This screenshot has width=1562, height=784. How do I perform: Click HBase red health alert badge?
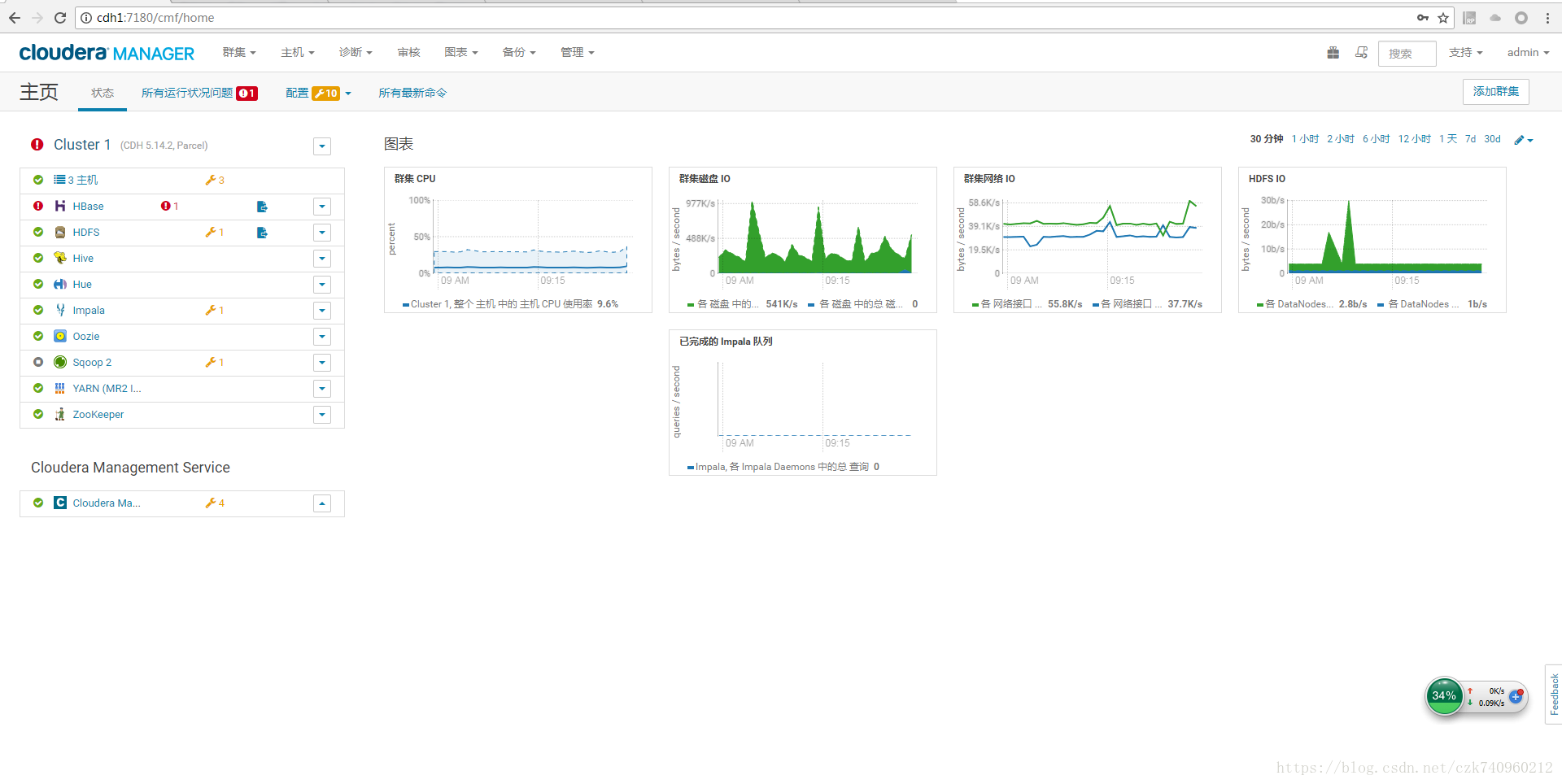(170, 206)
